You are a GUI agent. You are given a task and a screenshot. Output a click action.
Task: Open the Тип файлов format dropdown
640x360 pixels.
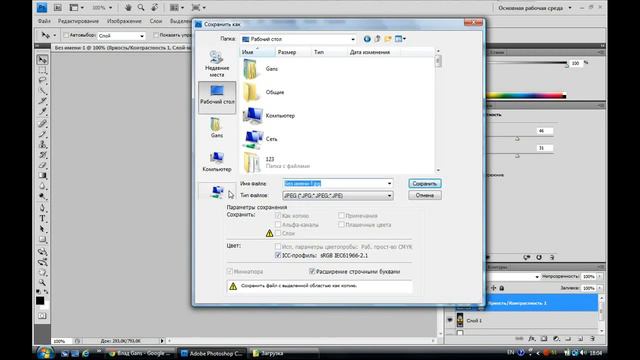[x=389, y=196]
